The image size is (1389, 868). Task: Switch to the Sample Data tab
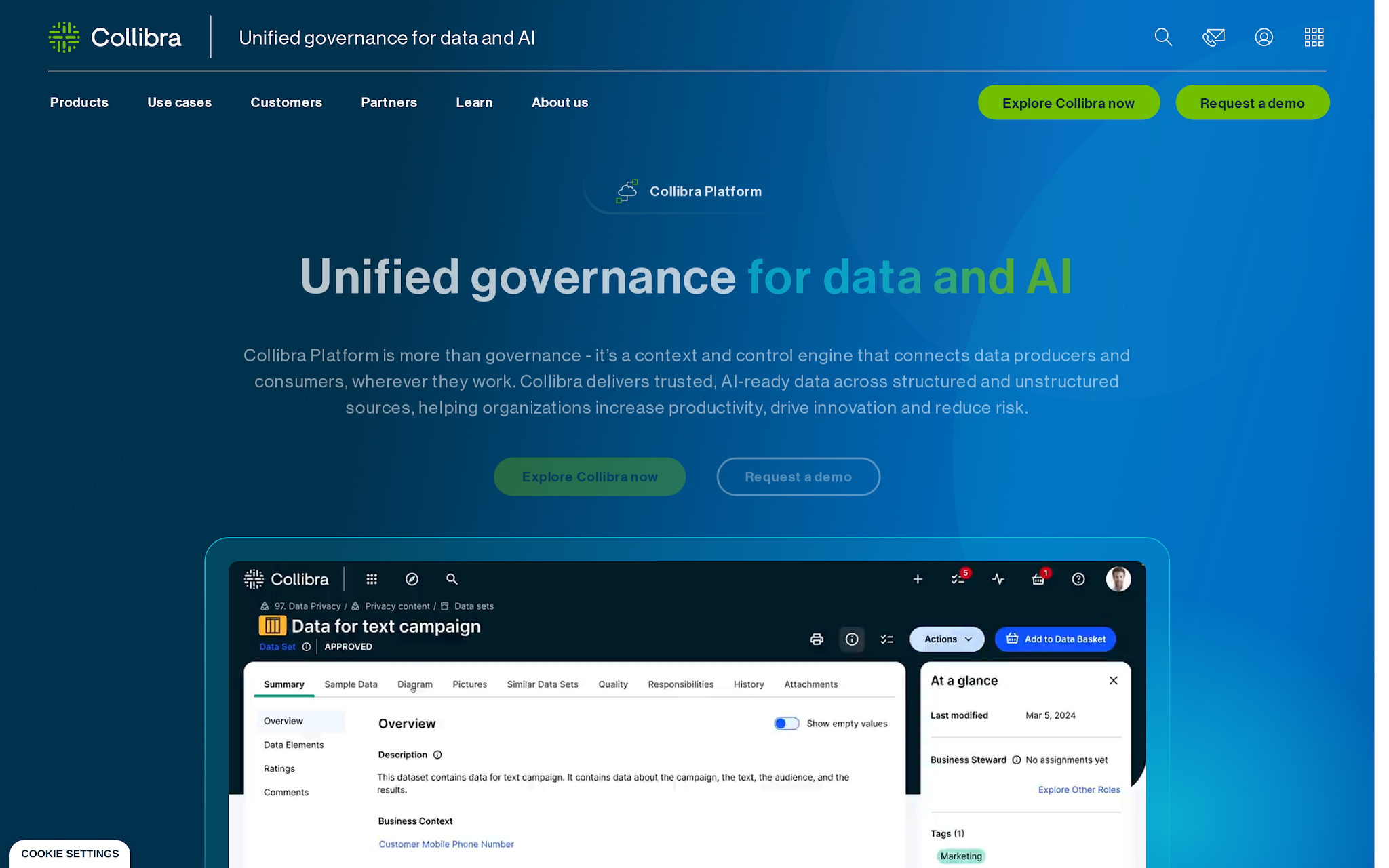point(351,684)
